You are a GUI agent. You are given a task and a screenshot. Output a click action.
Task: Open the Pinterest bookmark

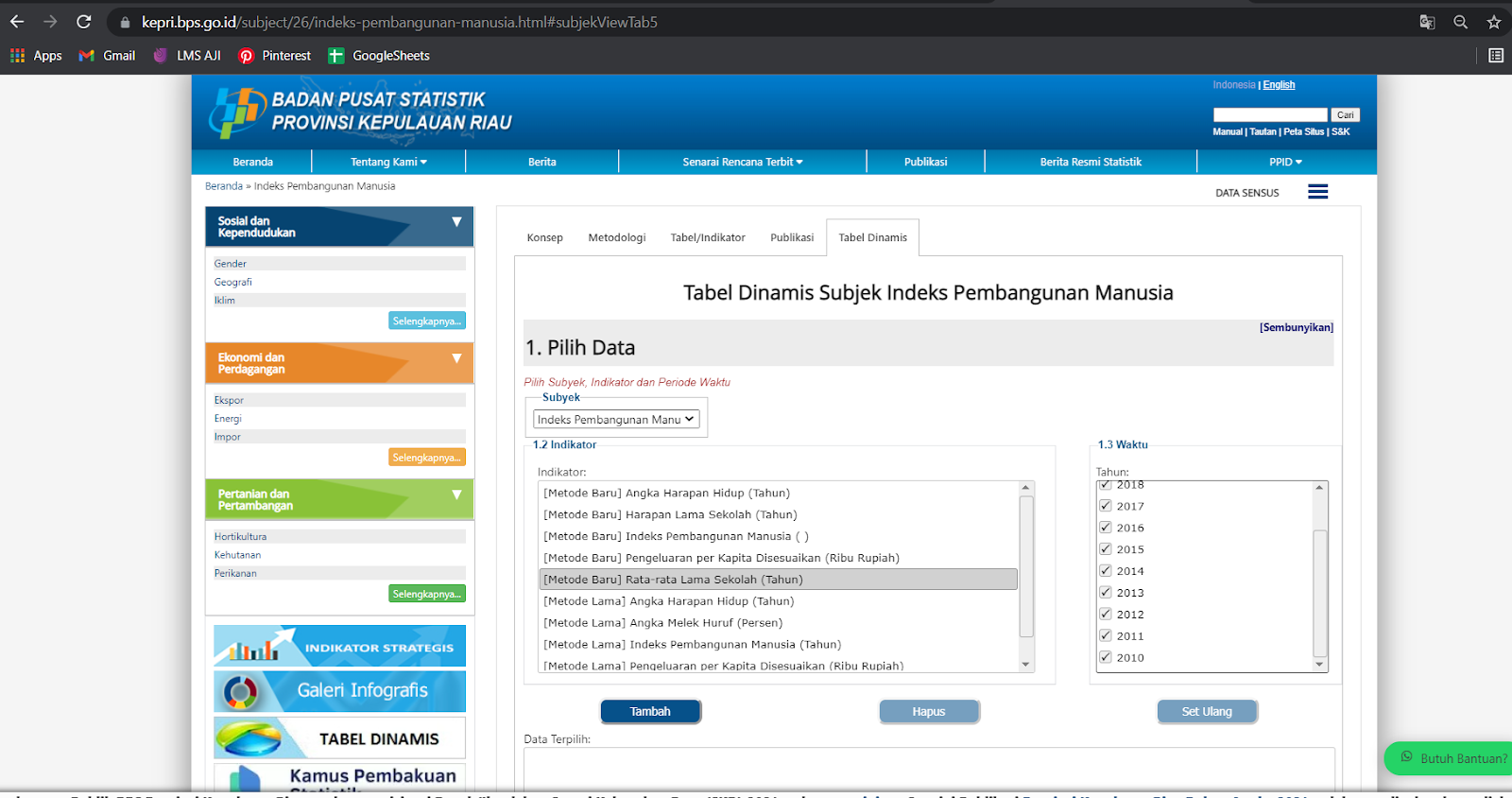(275, 56)
